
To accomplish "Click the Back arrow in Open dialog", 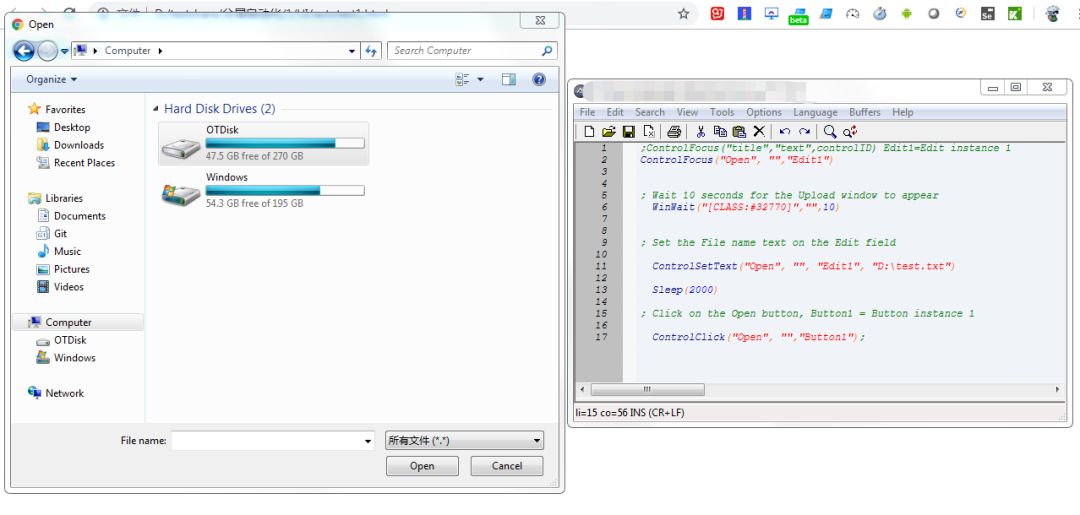I will pyautogui.click(x=24, y=51).
